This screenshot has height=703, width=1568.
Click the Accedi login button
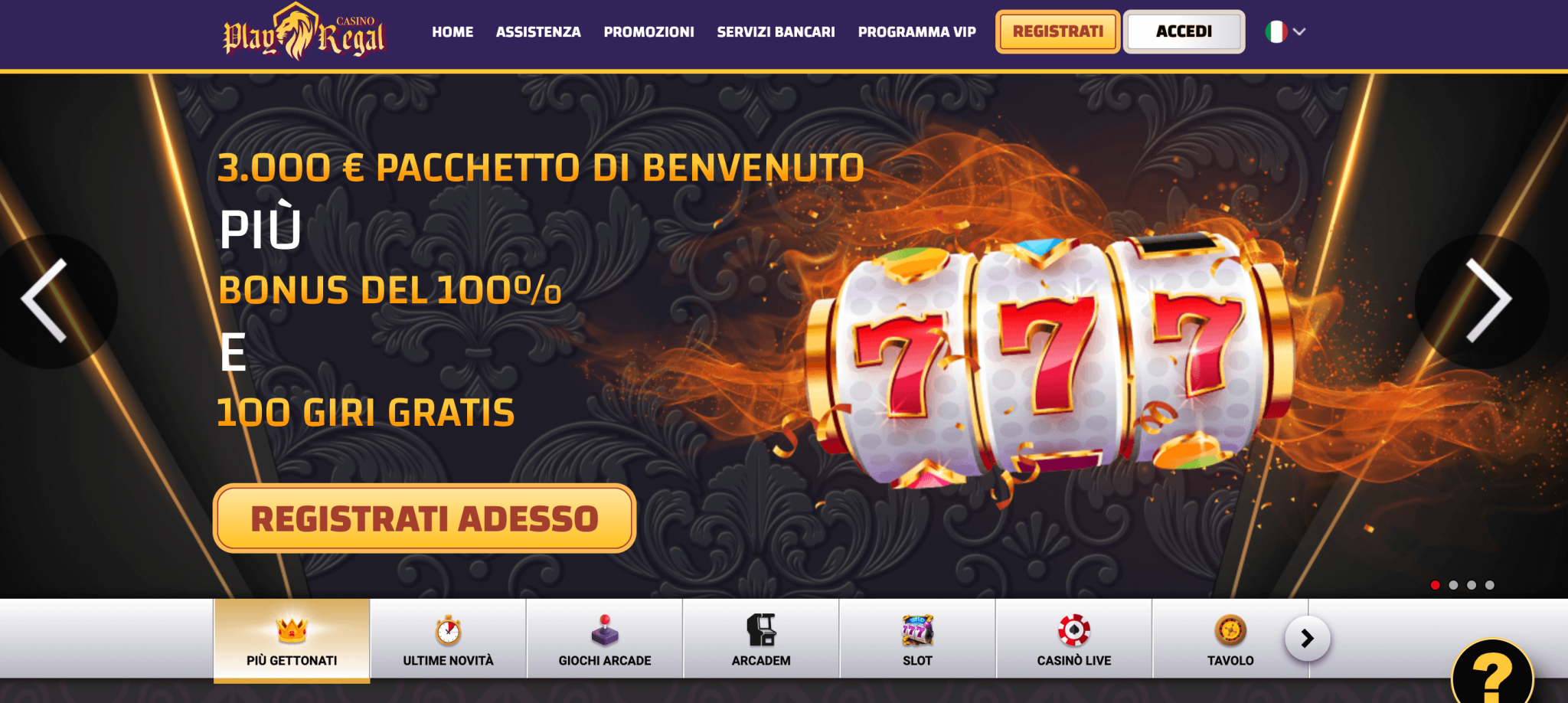point(1184,31)
